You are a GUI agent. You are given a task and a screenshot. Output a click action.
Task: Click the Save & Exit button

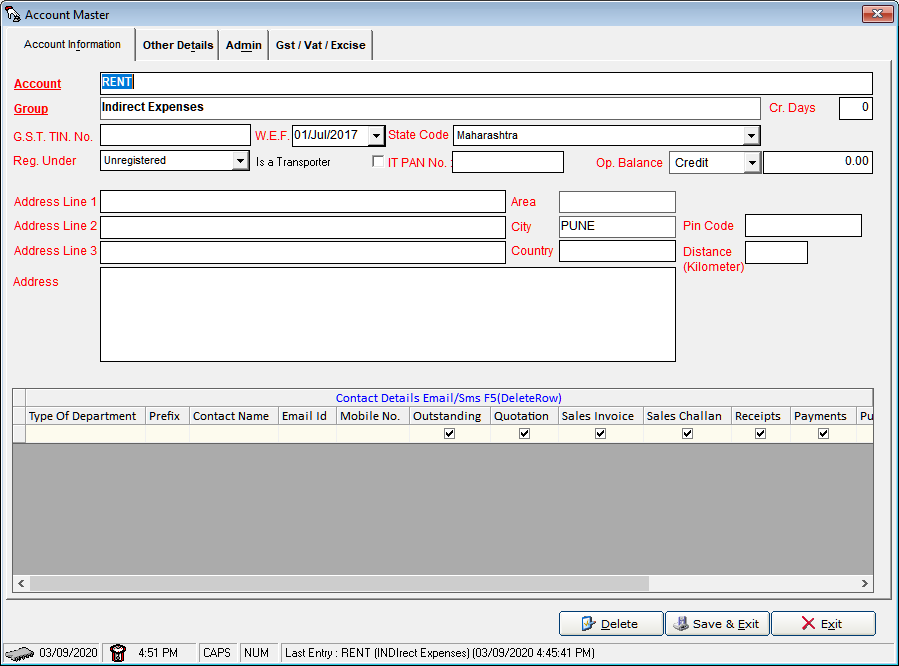point(718,624)
